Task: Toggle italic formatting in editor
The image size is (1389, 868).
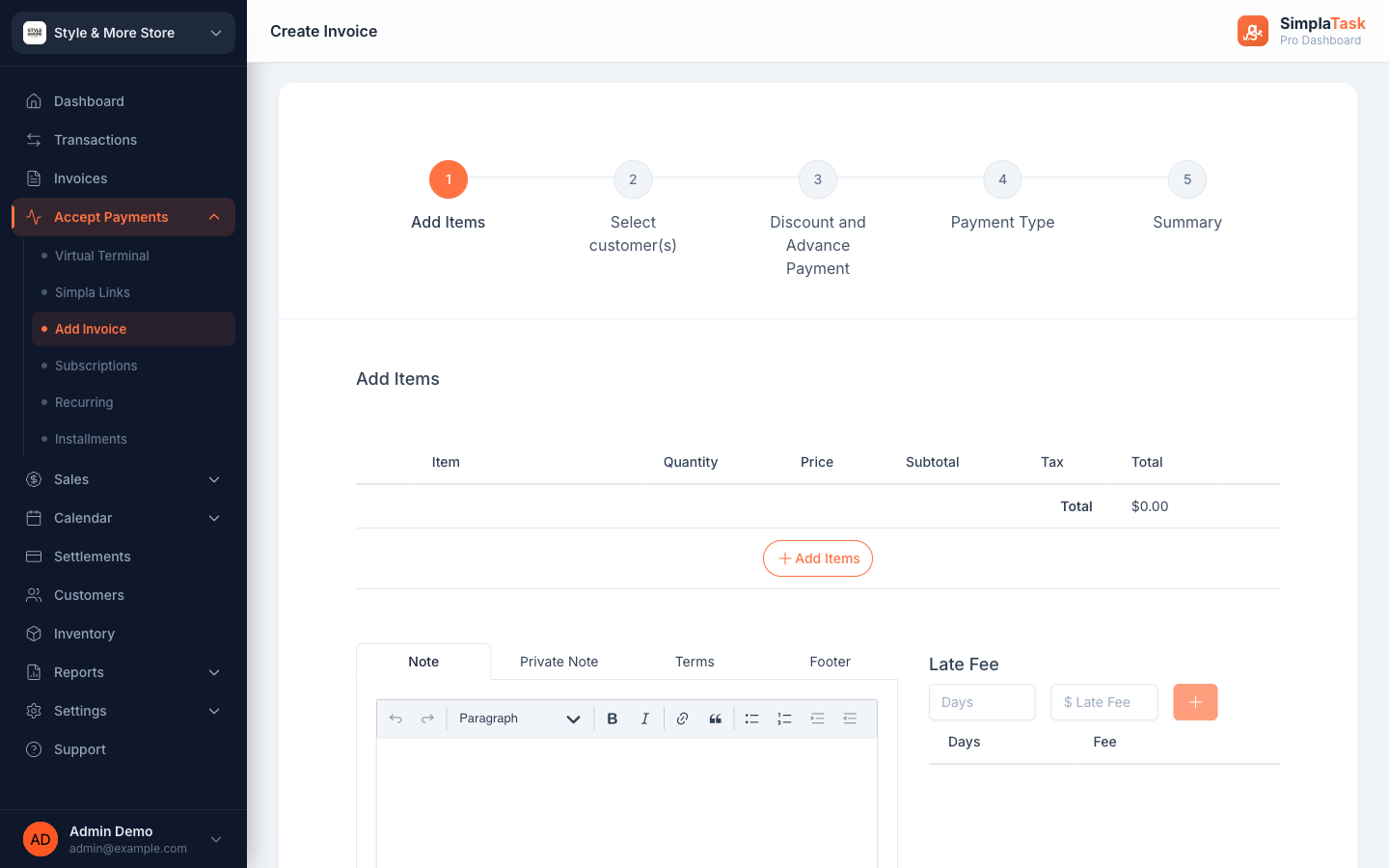Action: (x=645, y=719)
